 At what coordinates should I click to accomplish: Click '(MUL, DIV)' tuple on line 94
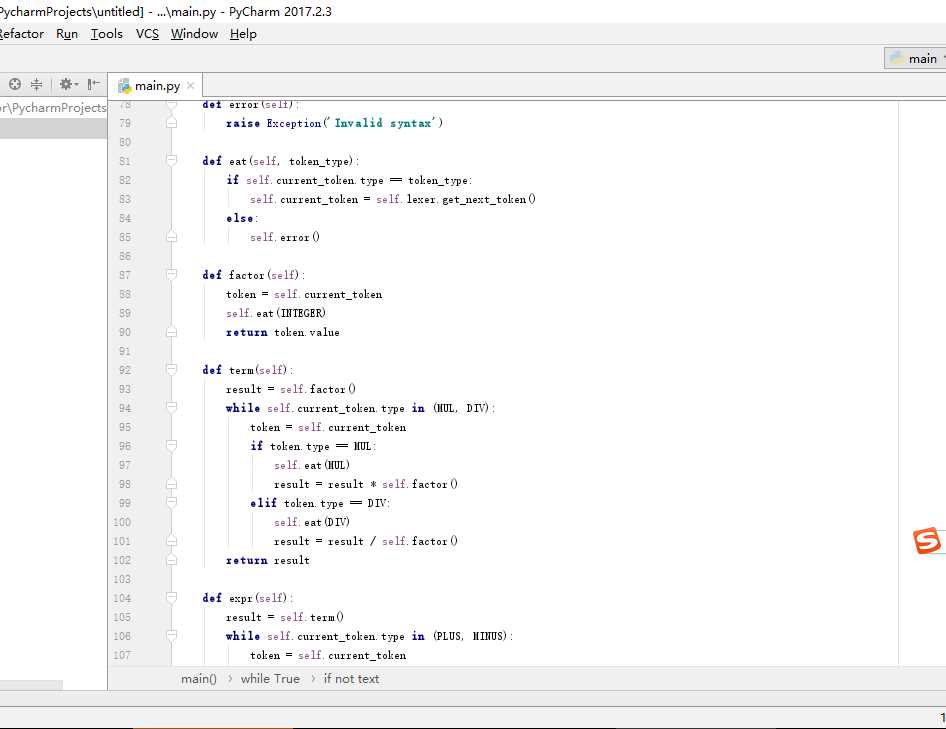pyautogui.click(x=461, y=409)
